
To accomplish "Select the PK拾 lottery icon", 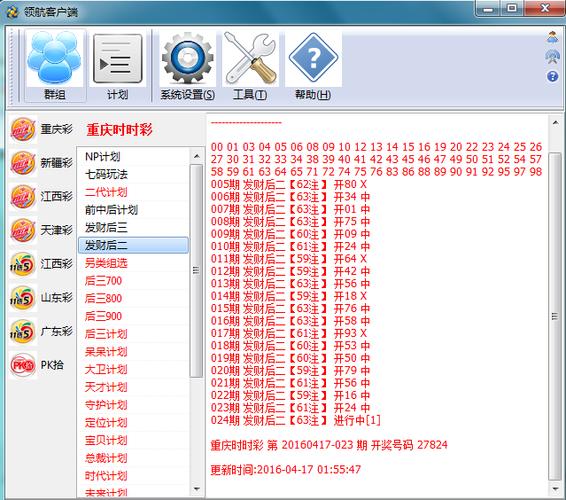I will coord(23,365).
